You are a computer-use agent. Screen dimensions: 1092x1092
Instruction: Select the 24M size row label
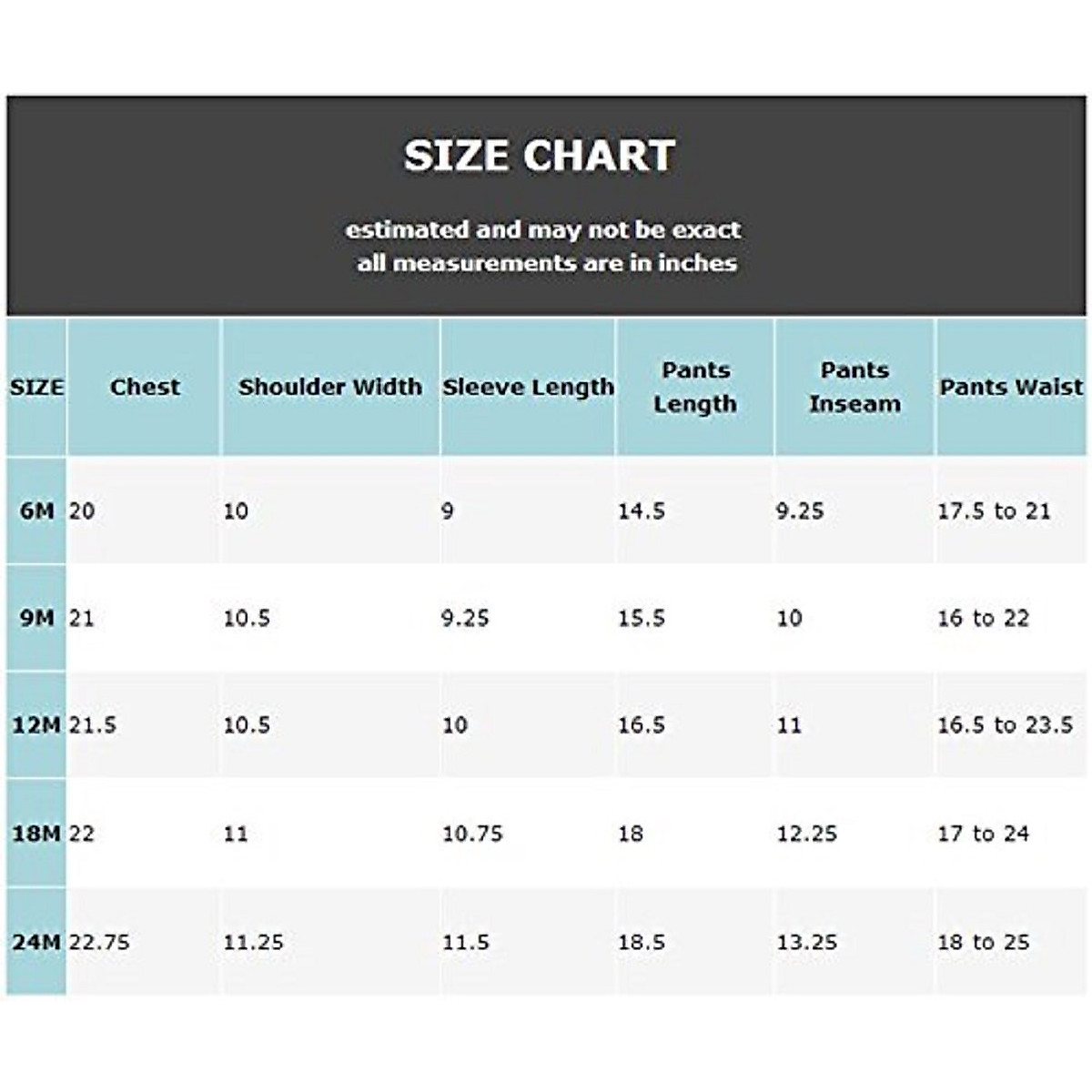(36, 942)
